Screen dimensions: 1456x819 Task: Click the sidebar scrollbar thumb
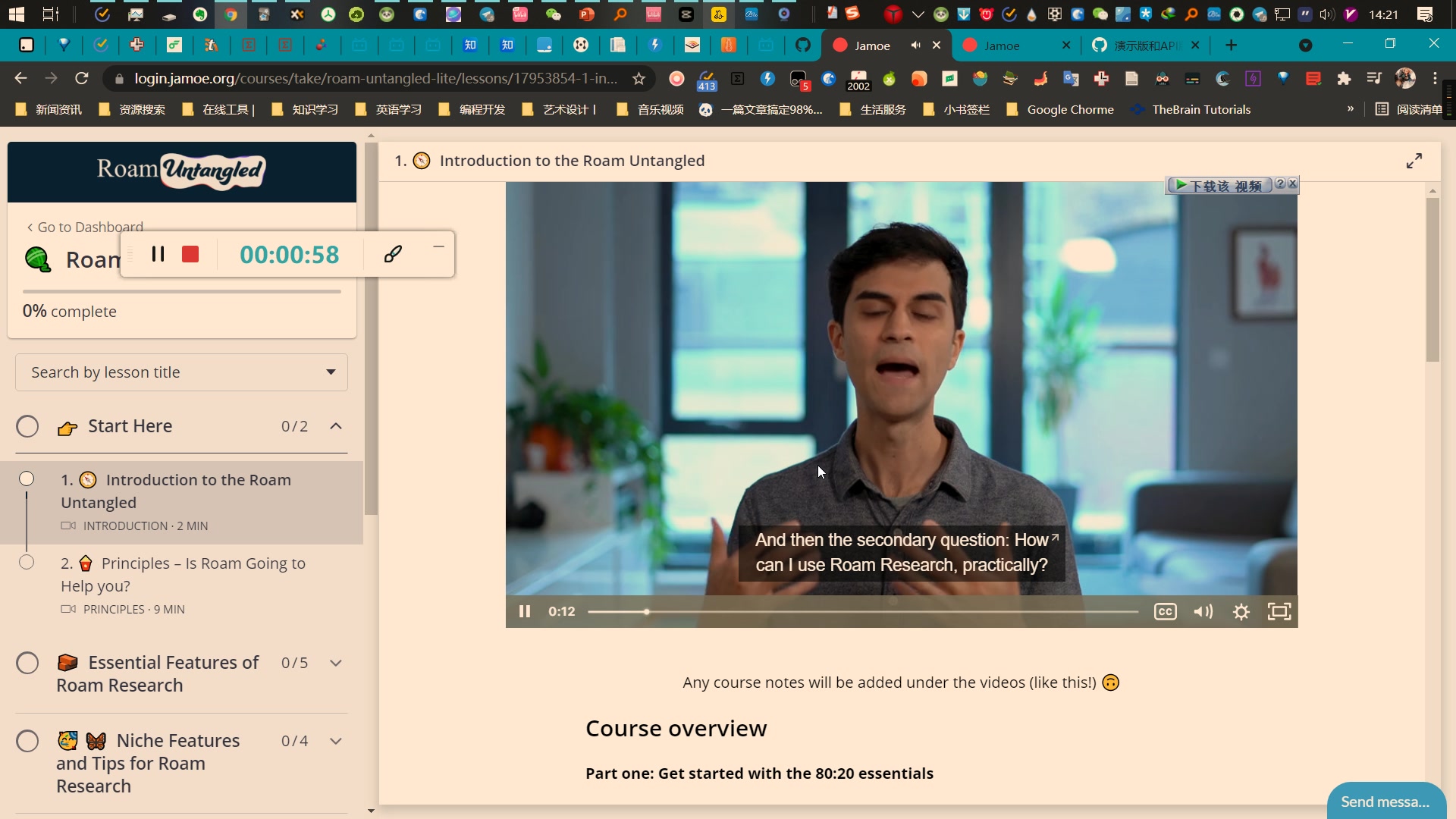[x=371, y=328]
